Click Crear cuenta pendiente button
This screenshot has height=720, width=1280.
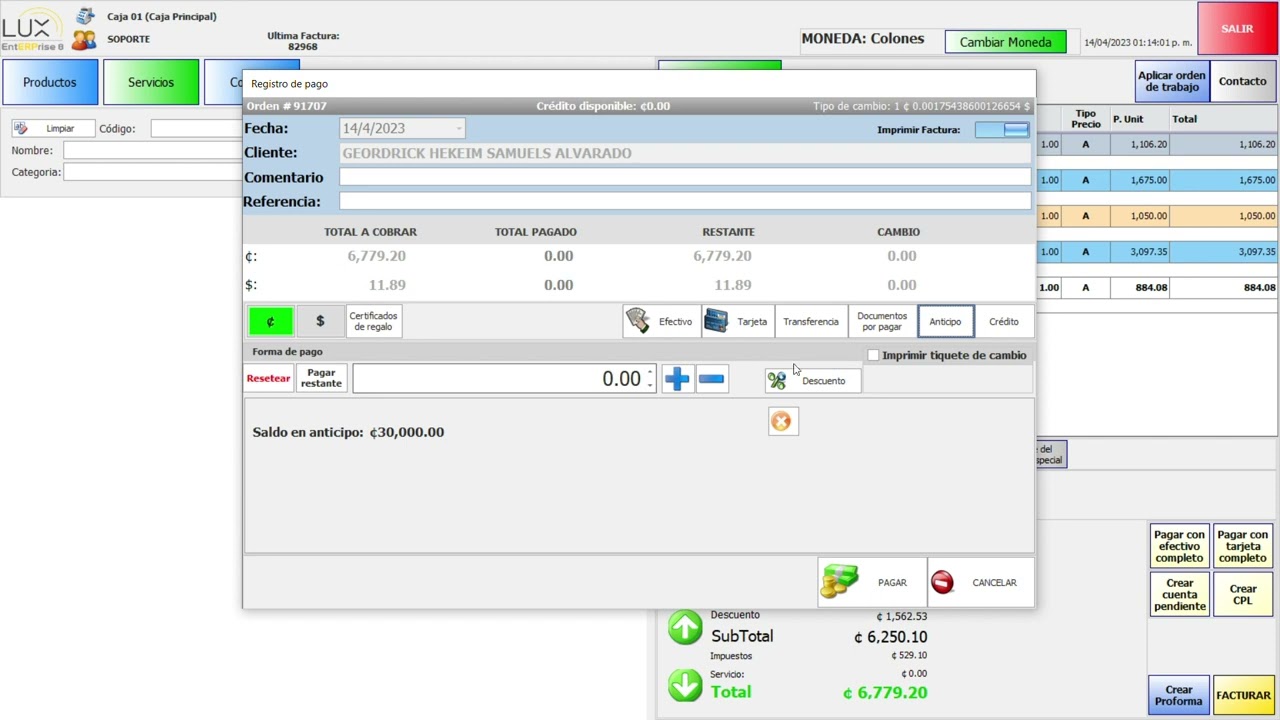click(x=1180, y=594)
